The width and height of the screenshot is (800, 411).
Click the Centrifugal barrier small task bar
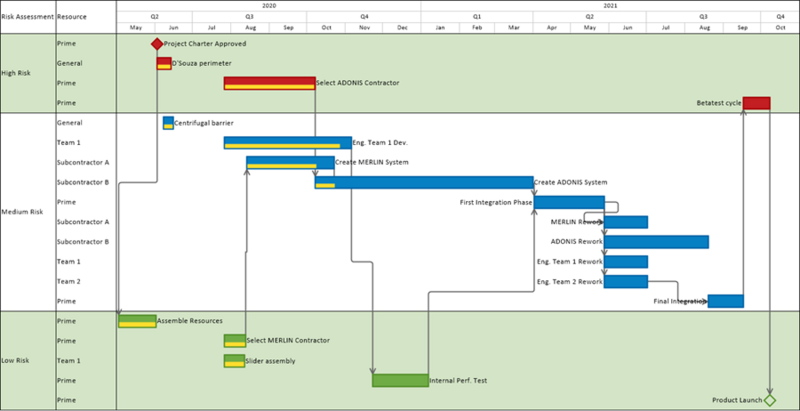click(168, 123)
